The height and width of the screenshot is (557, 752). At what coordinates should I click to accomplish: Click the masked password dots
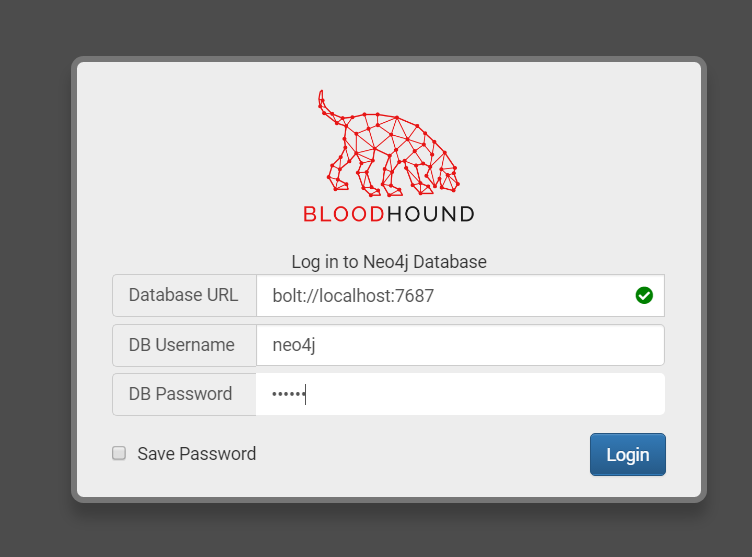286,394
